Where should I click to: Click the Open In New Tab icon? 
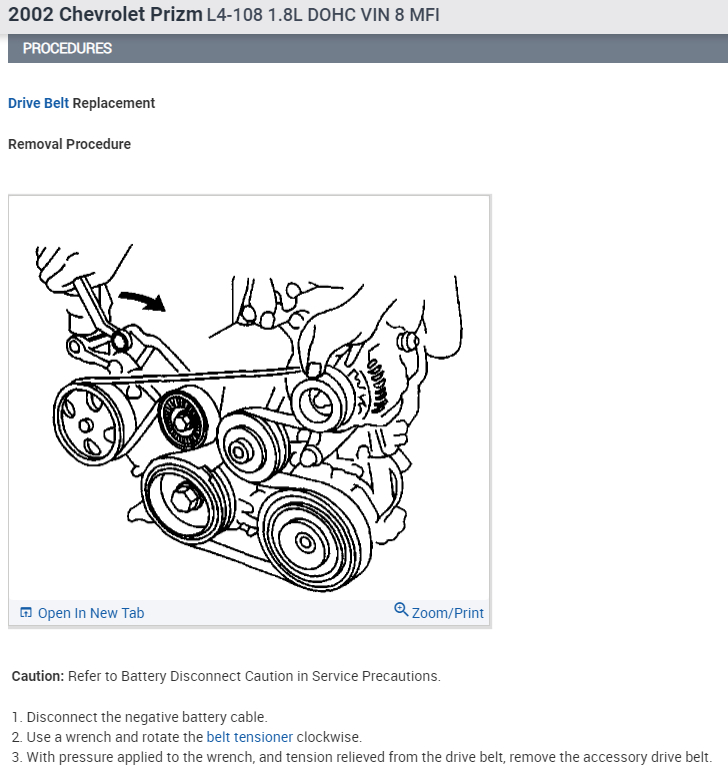[26, 612]
